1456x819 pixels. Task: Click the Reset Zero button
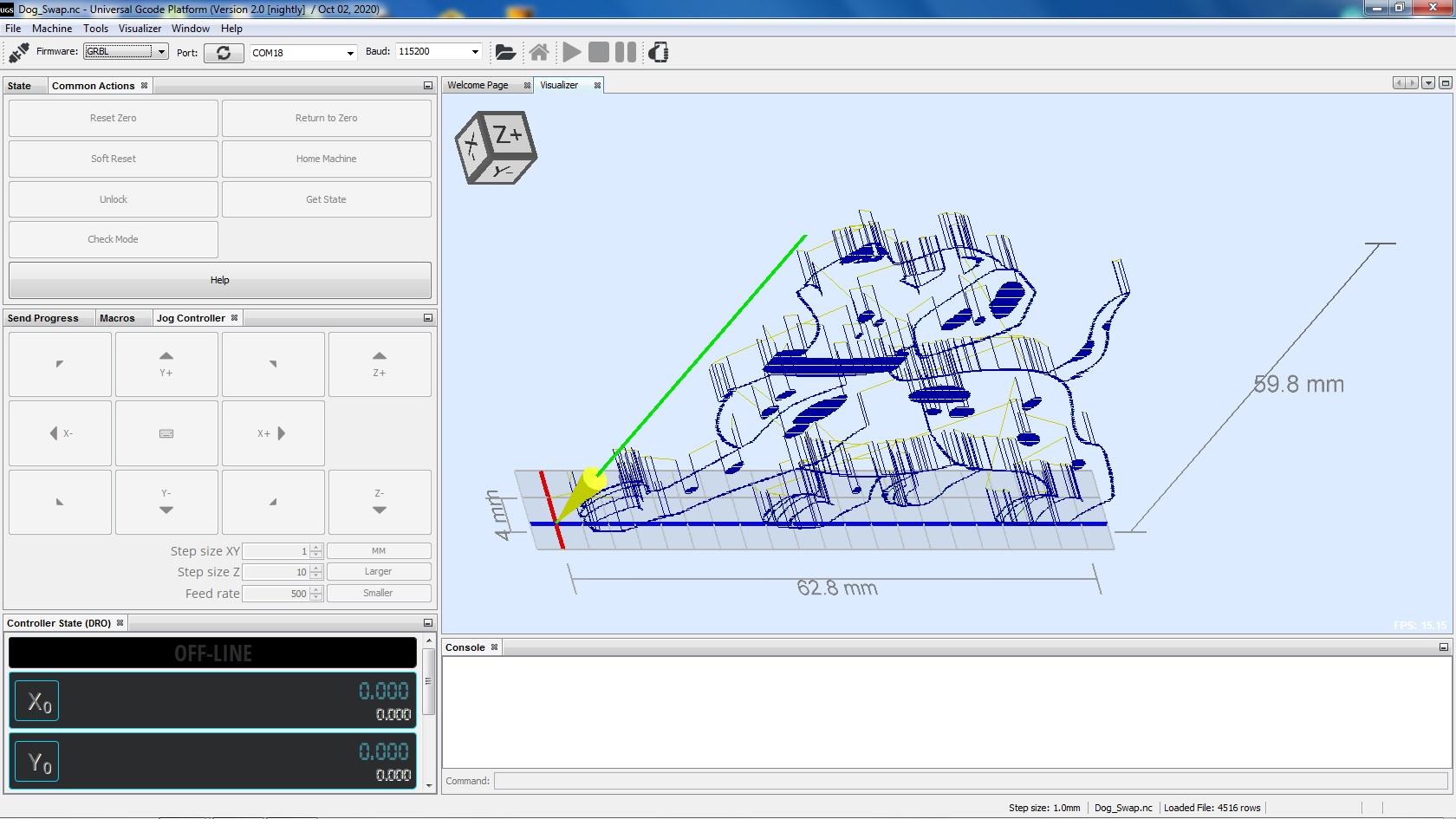tap(114, 118)
